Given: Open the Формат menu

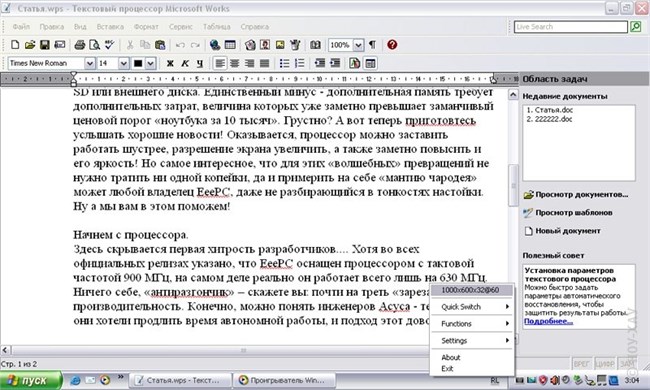Looking at the screenshot, I should coord(146,27).
